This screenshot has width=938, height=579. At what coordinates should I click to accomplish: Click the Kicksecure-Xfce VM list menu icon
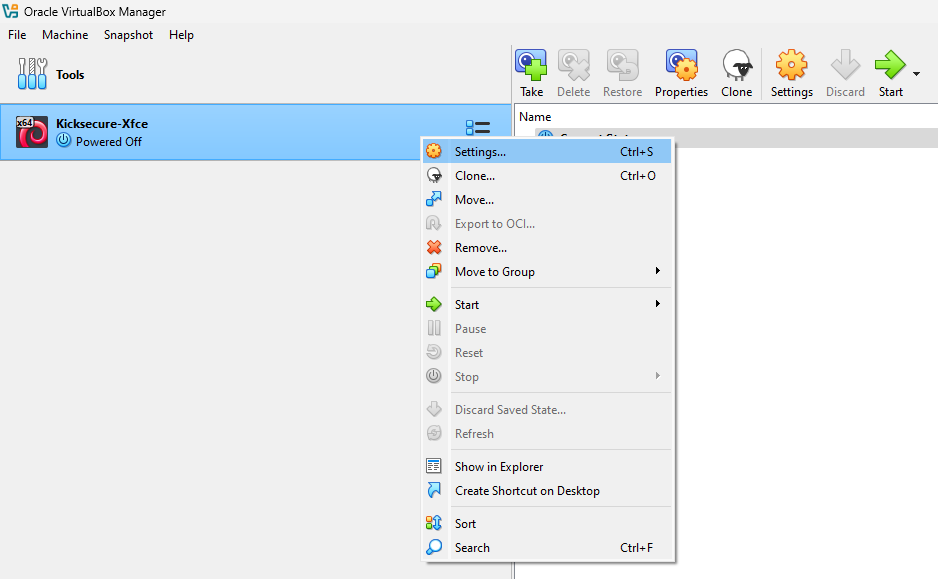tap(477, 128)
